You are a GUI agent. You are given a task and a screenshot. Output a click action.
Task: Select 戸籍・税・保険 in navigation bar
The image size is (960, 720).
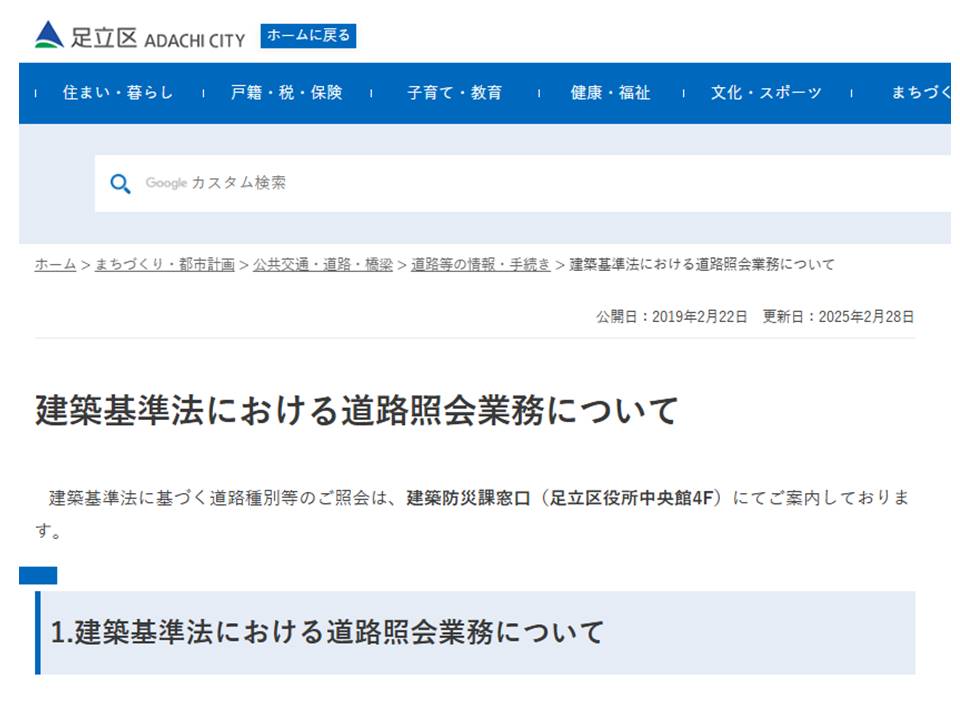[286, 93]
